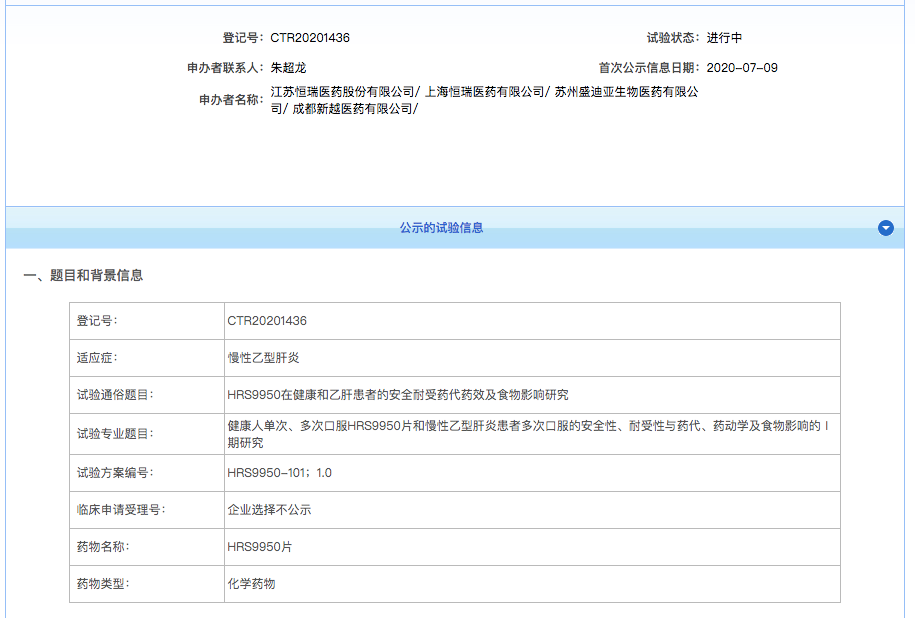Viewport: 915px width, 618px height.
Task: Click indication value 慢性乙型肝炎
Action: [x=263, y=358]
